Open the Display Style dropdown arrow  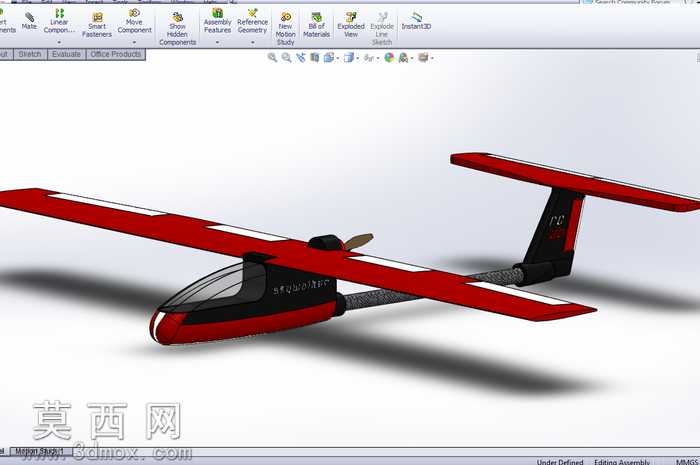tap(357, 58)
